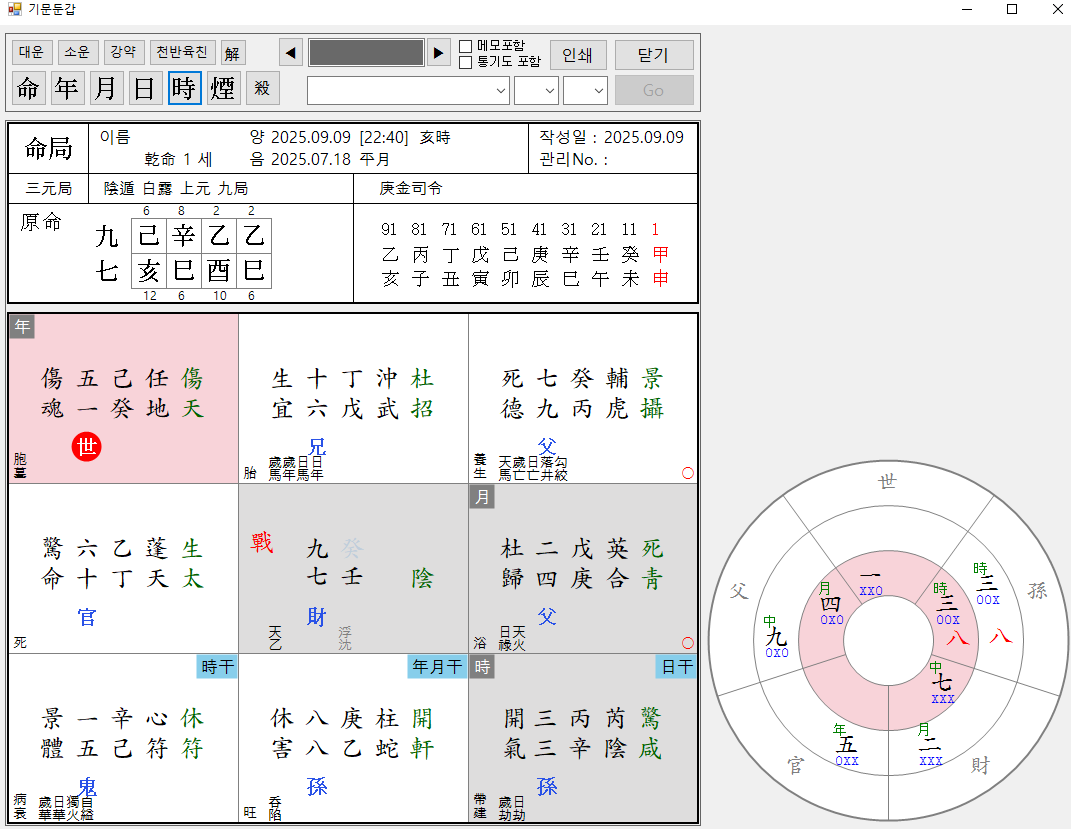Click the 時 badge in bottom-right palace
The width and height of the screenshot is (1071, 829).
482,666
